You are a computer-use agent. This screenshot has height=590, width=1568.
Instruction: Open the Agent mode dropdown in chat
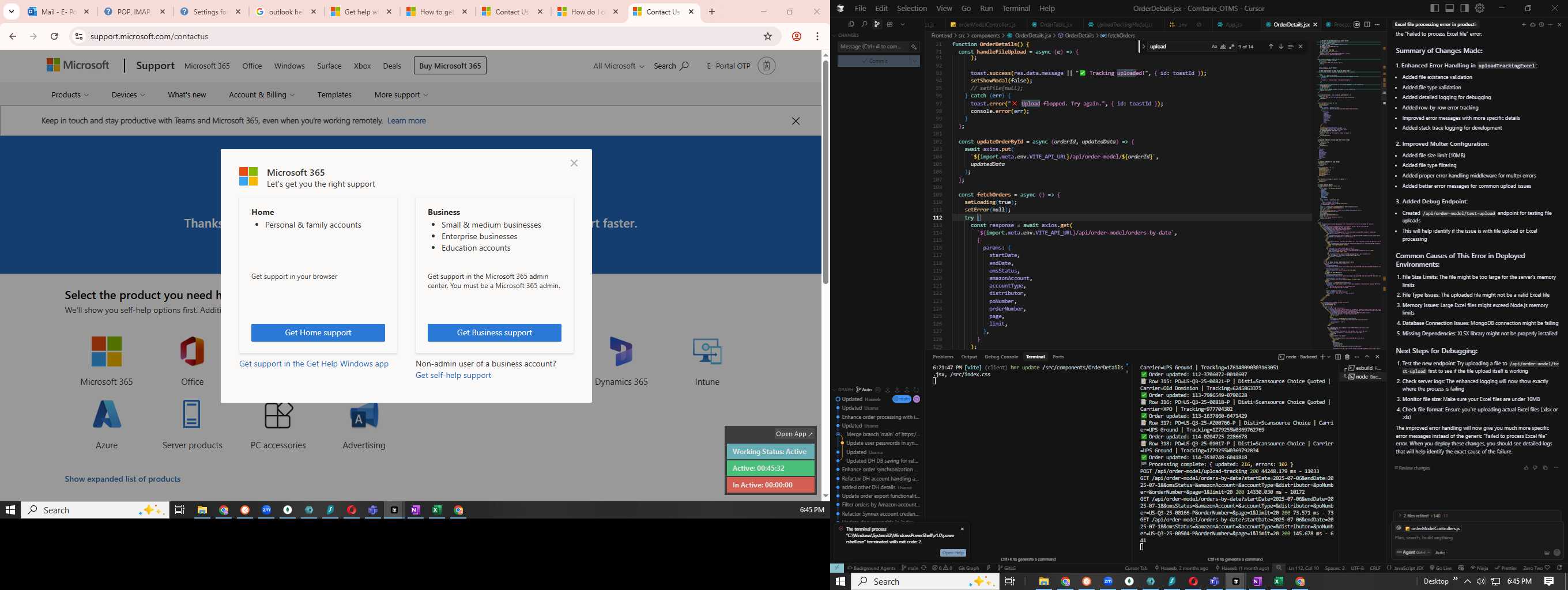(x=1414, y=553)
